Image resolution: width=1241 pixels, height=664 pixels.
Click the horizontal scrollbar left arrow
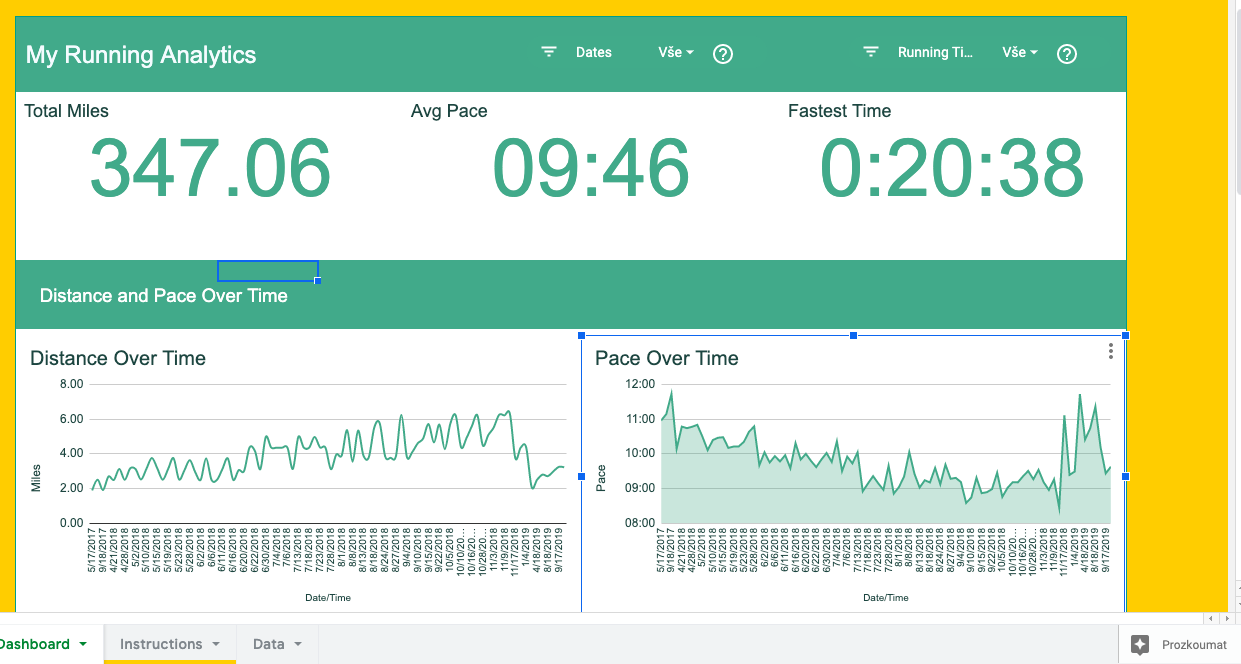click(x=1212, y=619)
